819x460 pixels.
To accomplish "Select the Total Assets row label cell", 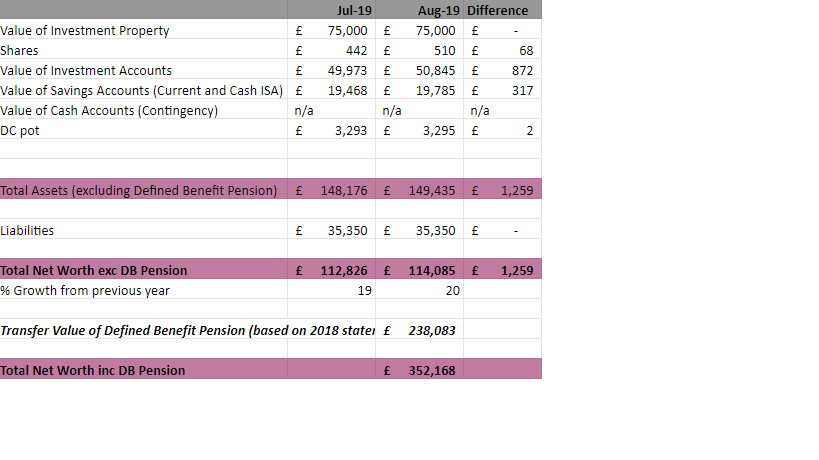I will [138, 190].
